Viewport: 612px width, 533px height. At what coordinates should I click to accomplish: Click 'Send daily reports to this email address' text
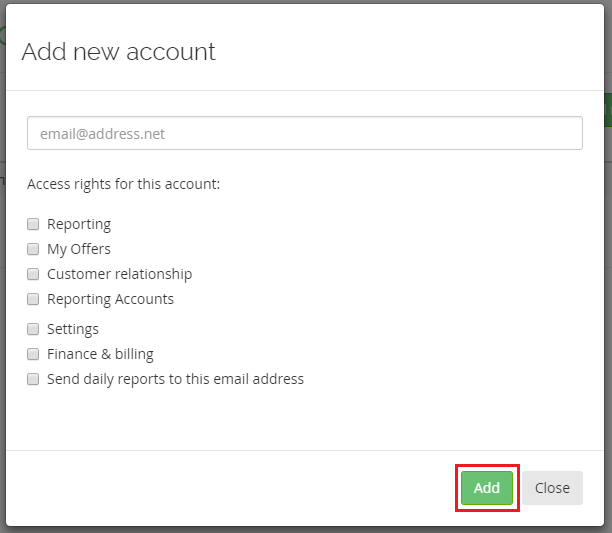(x=175, y=379)
